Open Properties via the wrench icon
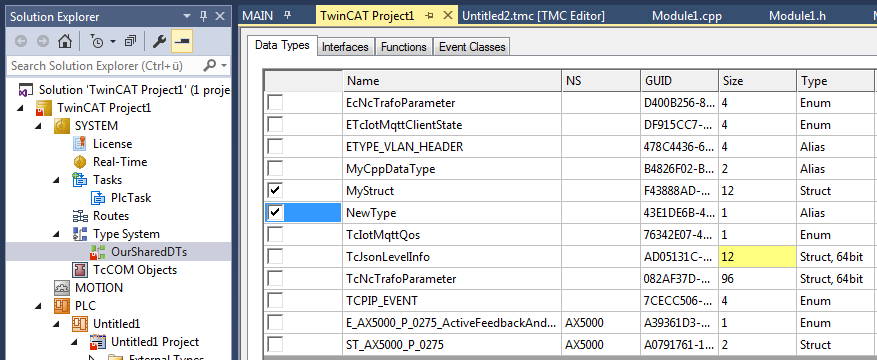The height and width of the screenshot is (360, 877). pyautogui.click(x=159, y=41)
